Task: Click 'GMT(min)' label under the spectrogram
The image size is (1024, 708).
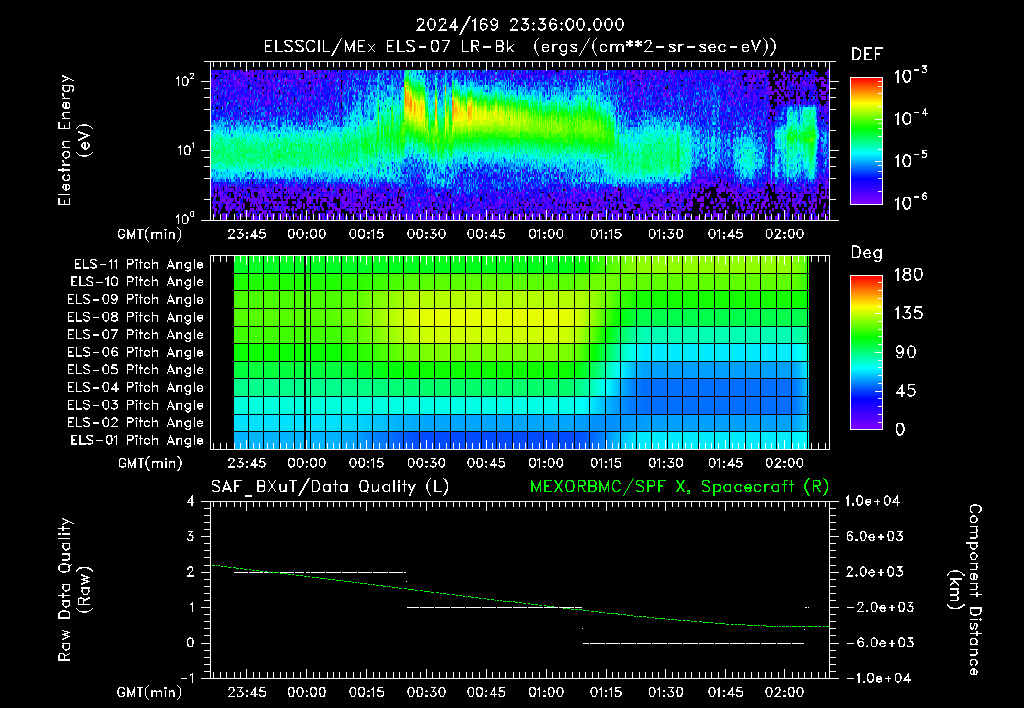Action: coord(150,234)
